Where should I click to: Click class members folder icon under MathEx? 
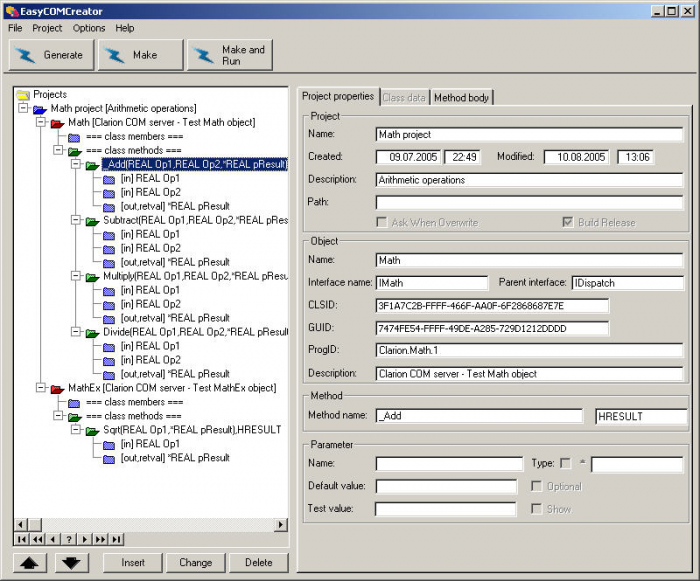[x=74, y=403]
